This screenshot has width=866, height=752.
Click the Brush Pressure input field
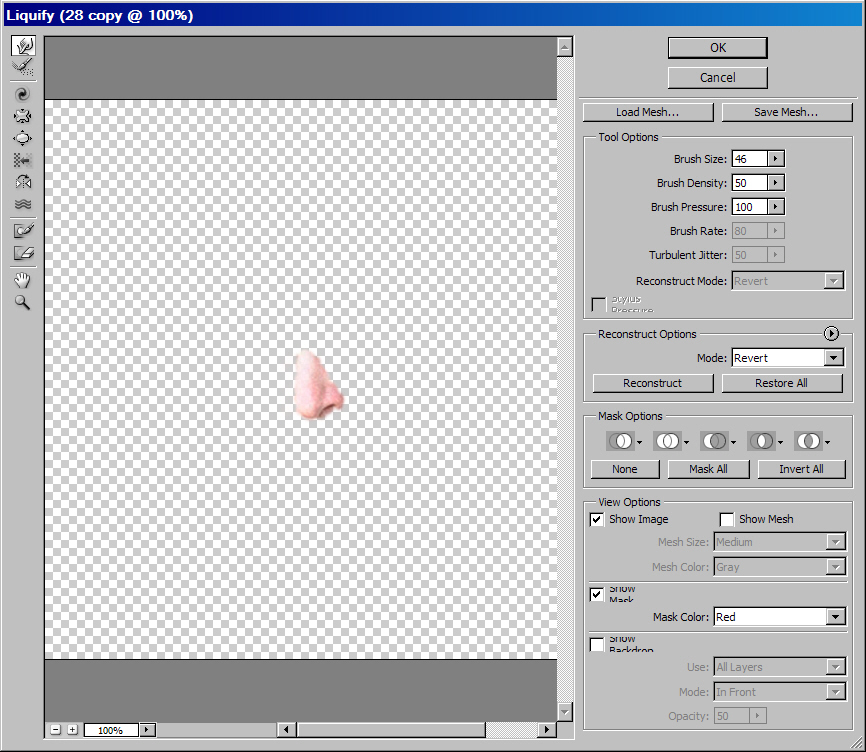749,207
